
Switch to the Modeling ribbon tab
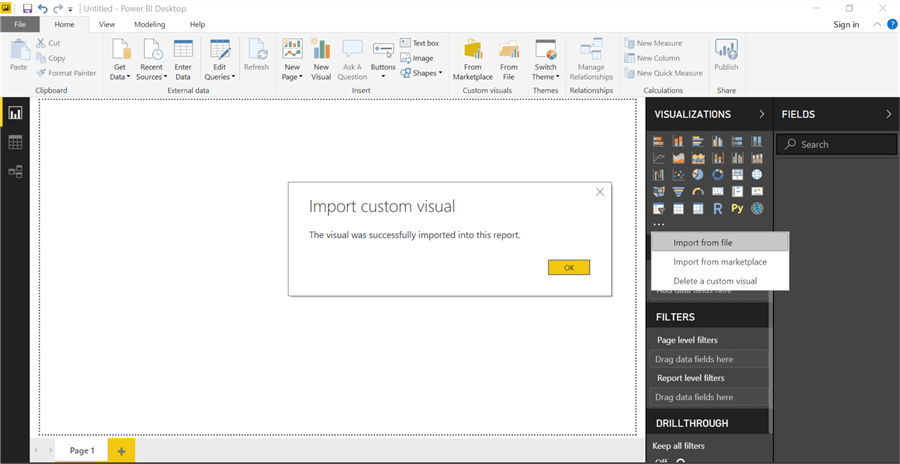coord(150,25)
